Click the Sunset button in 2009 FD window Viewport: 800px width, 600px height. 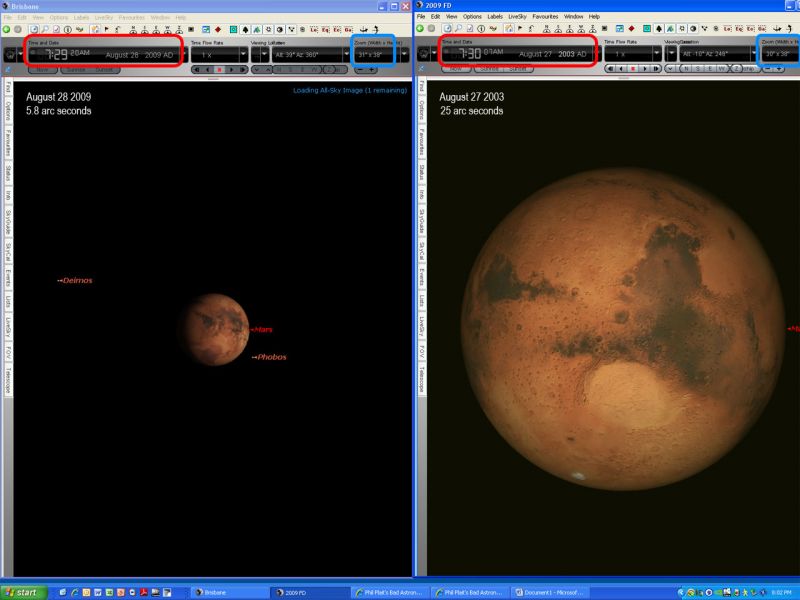pyautogui.click(x=518, y=69)
